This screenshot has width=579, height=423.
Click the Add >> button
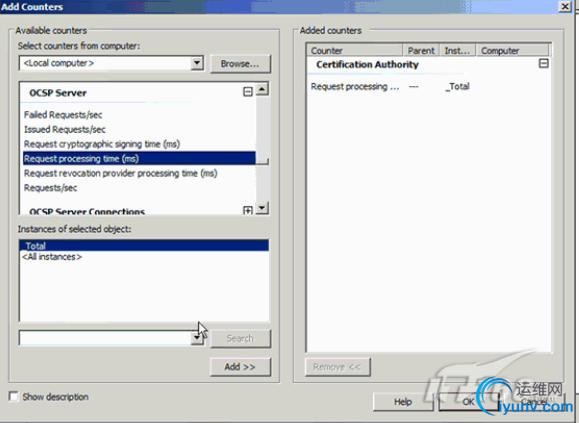click(x=240, y=367)
